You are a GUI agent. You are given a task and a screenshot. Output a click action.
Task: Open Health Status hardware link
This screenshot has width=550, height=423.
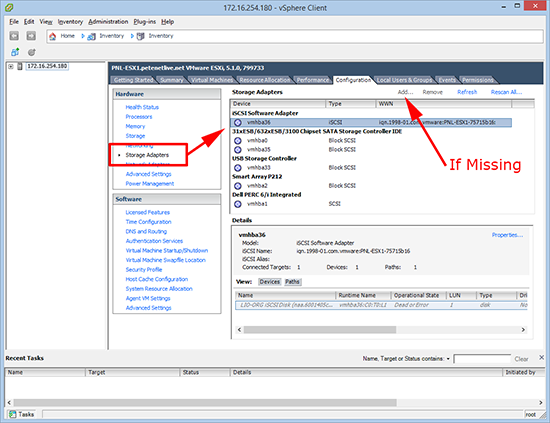click(142, 107)
